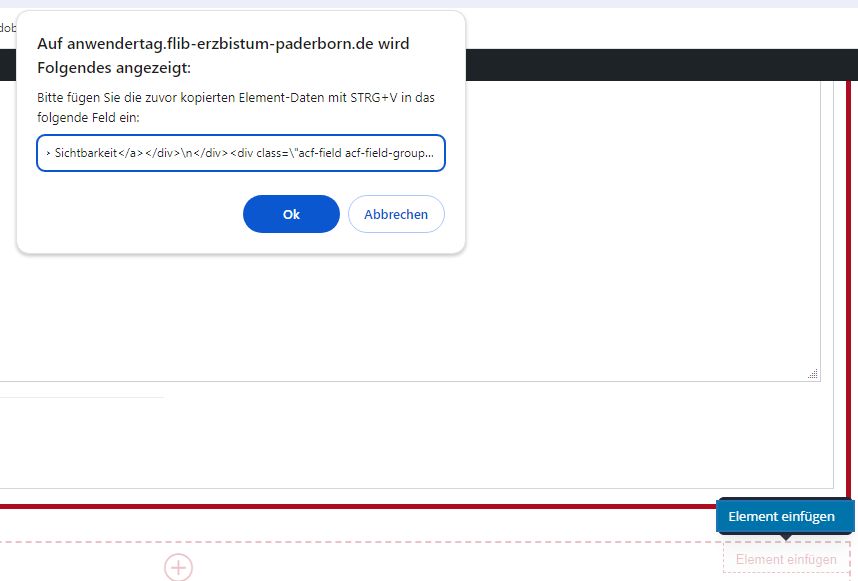
Task: Click the thin gray line under the text area
Action: pyautogui.click(x=80, y=397)
